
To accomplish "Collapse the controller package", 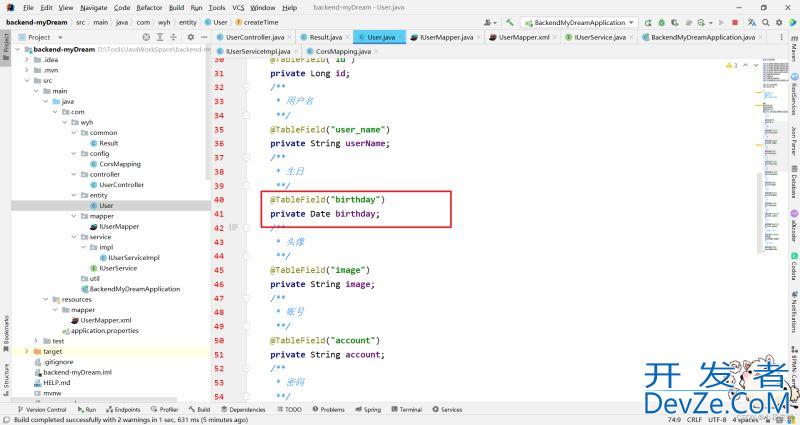I will 74,174.
